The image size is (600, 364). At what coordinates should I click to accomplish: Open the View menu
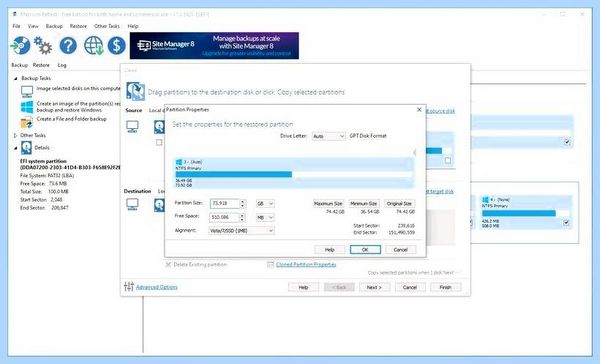33,26
